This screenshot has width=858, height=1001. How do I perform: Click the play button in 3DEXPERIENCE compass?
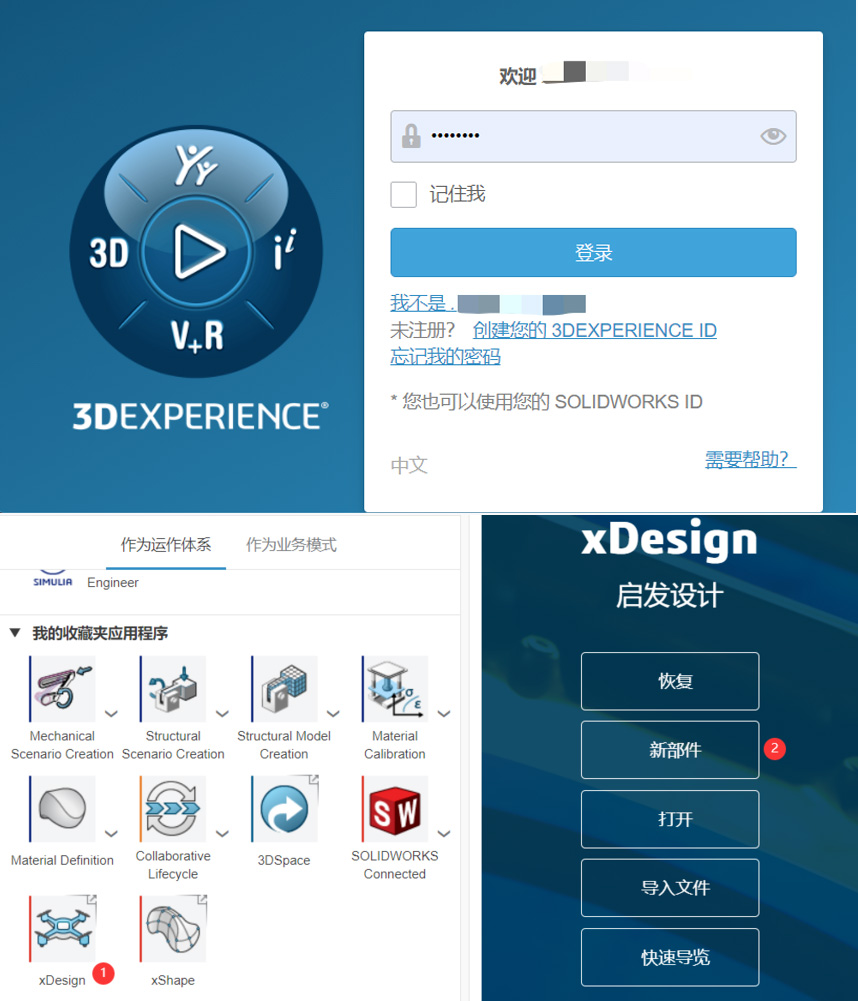(x=197, y=252)
